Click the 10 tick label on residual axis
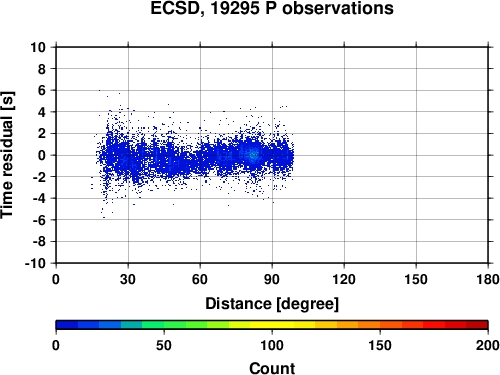This screenshot has height=375, width=500. coord(38,47)
